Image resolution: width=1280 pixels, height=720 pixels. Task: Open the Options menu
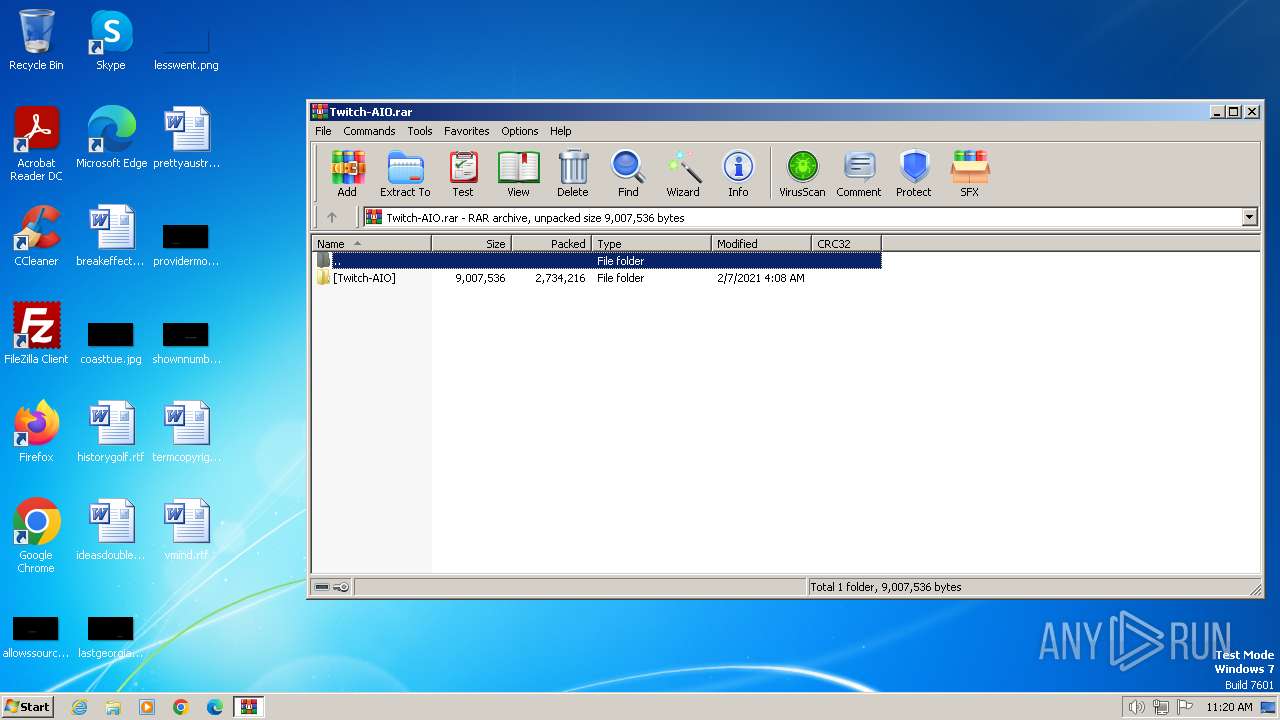click(520, 131)
